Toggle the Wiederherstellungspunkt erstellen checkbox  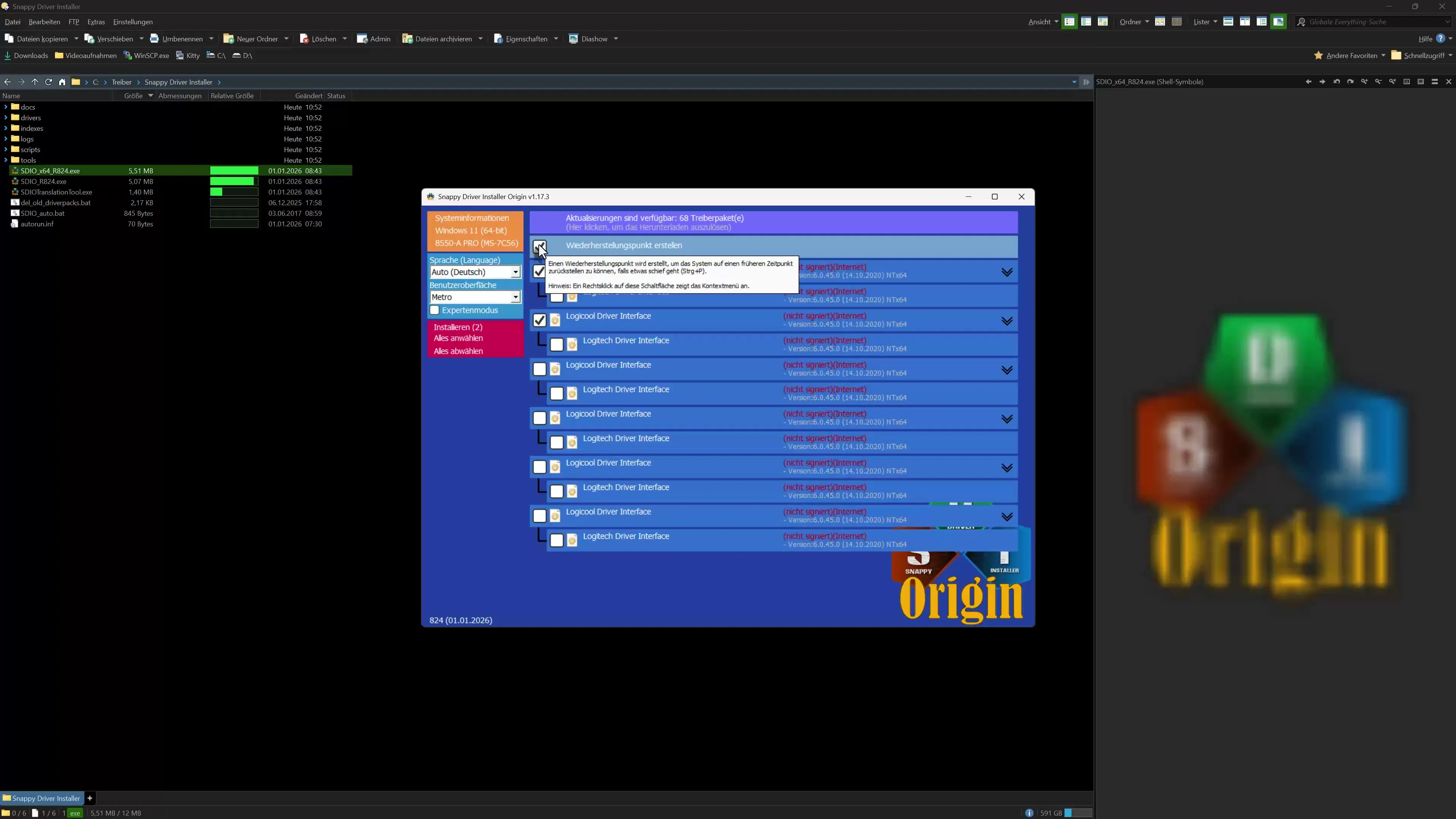(x=540, y=246)
